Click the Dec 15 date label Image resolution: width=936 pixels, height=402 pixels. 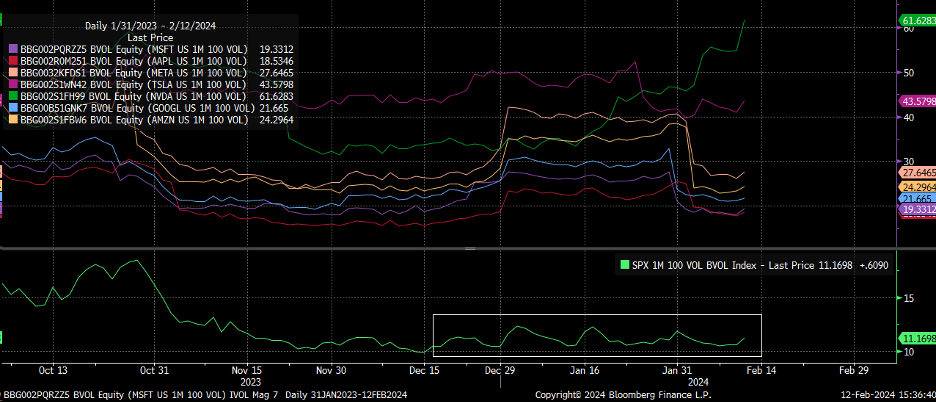(424, 370)
